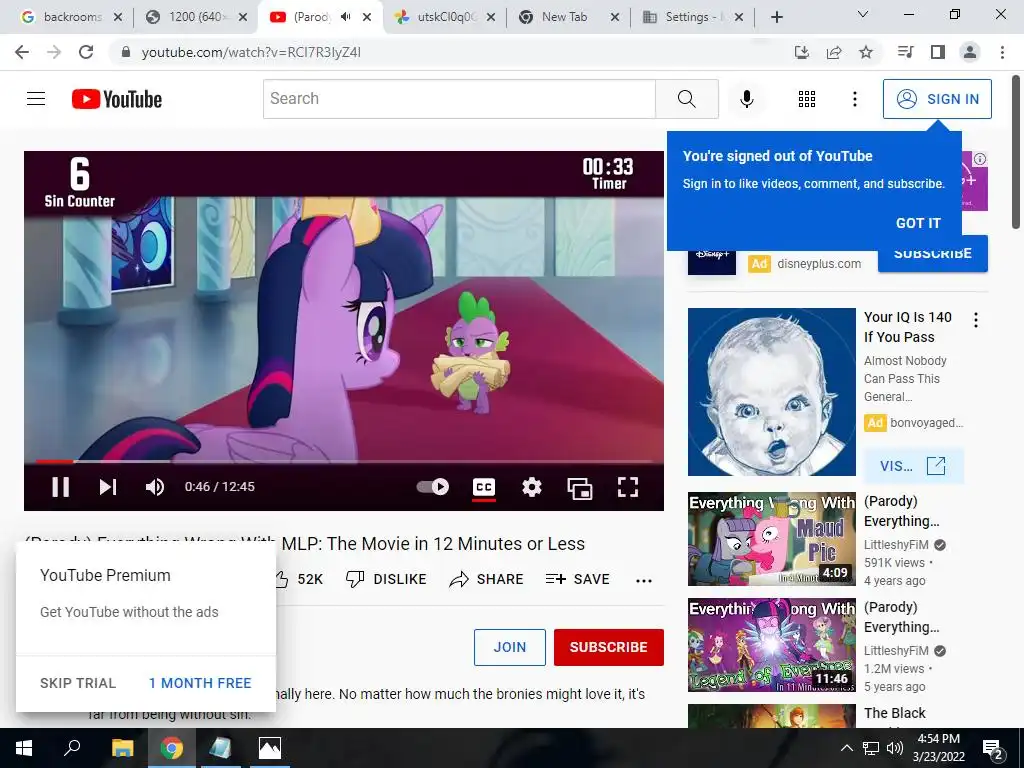Skip the YouTube Premium trial
Screen dimensions: 1024x768
click(x=78, y=683)
